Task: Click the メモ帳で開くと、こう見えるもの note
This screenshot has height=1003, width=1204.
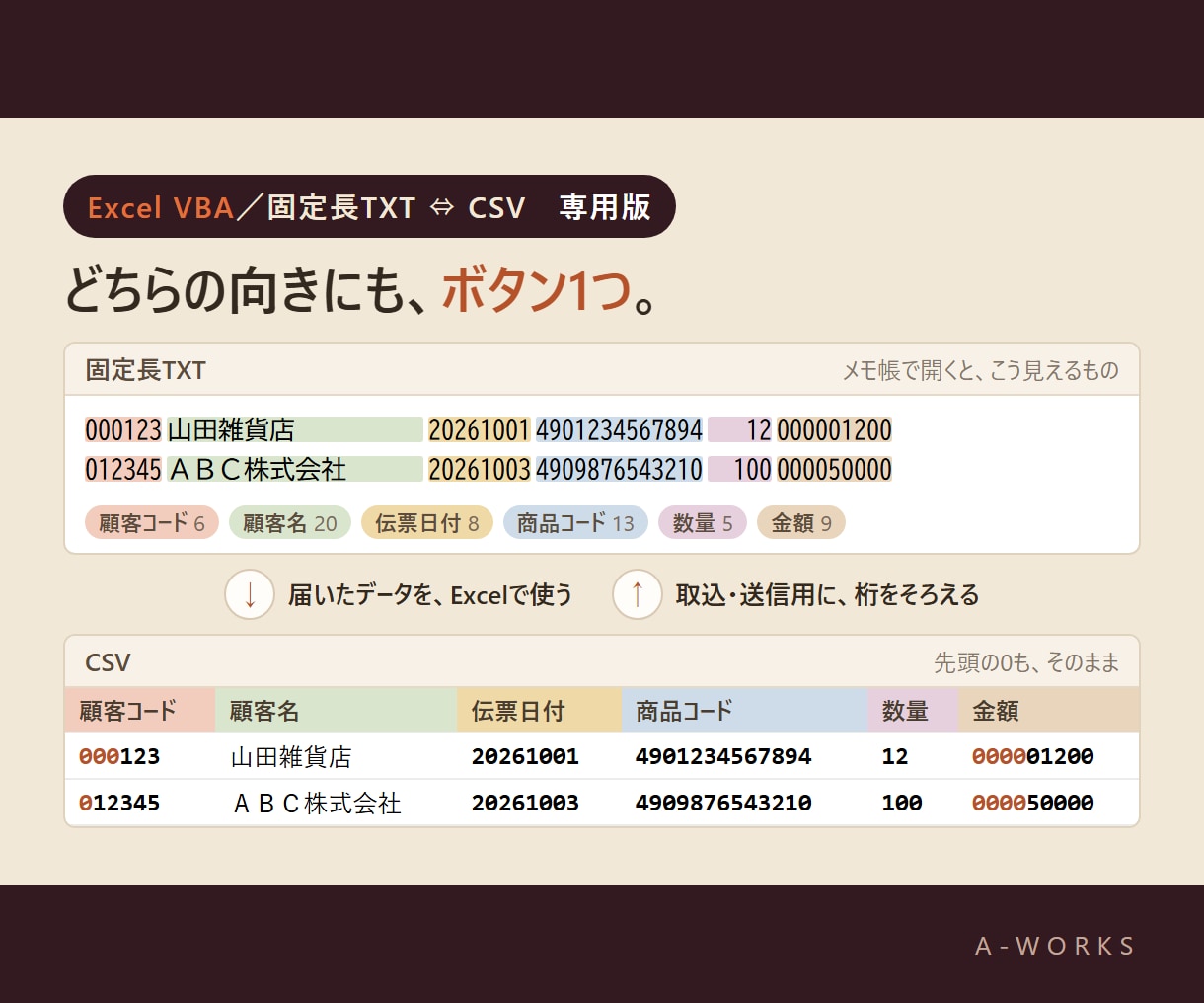Action: point(980,370)
